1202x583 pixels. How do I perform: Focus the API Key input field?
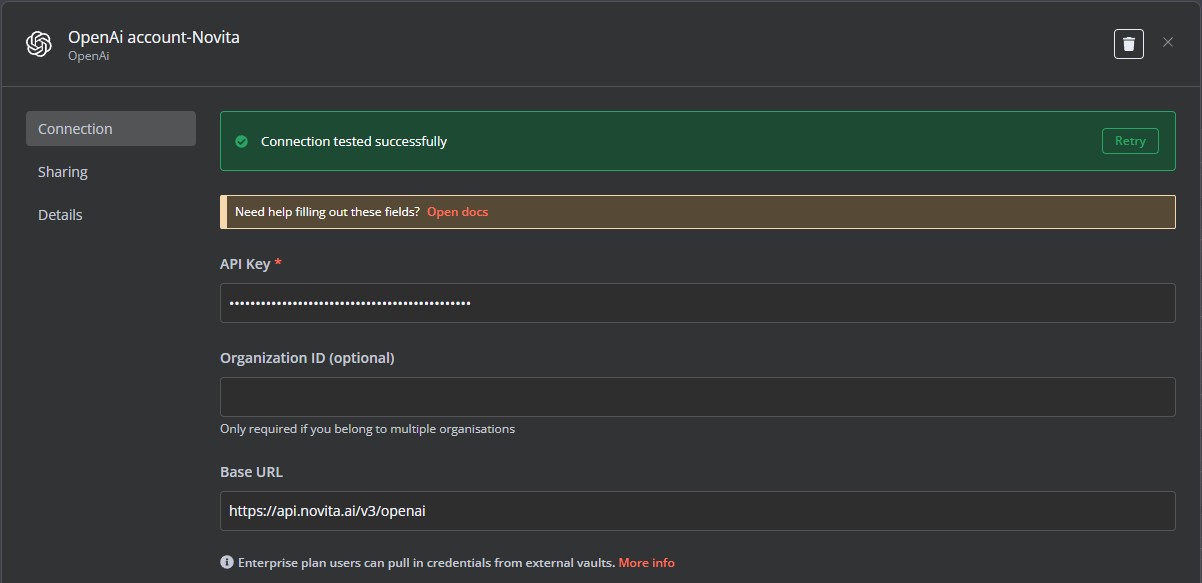point(697,303)
